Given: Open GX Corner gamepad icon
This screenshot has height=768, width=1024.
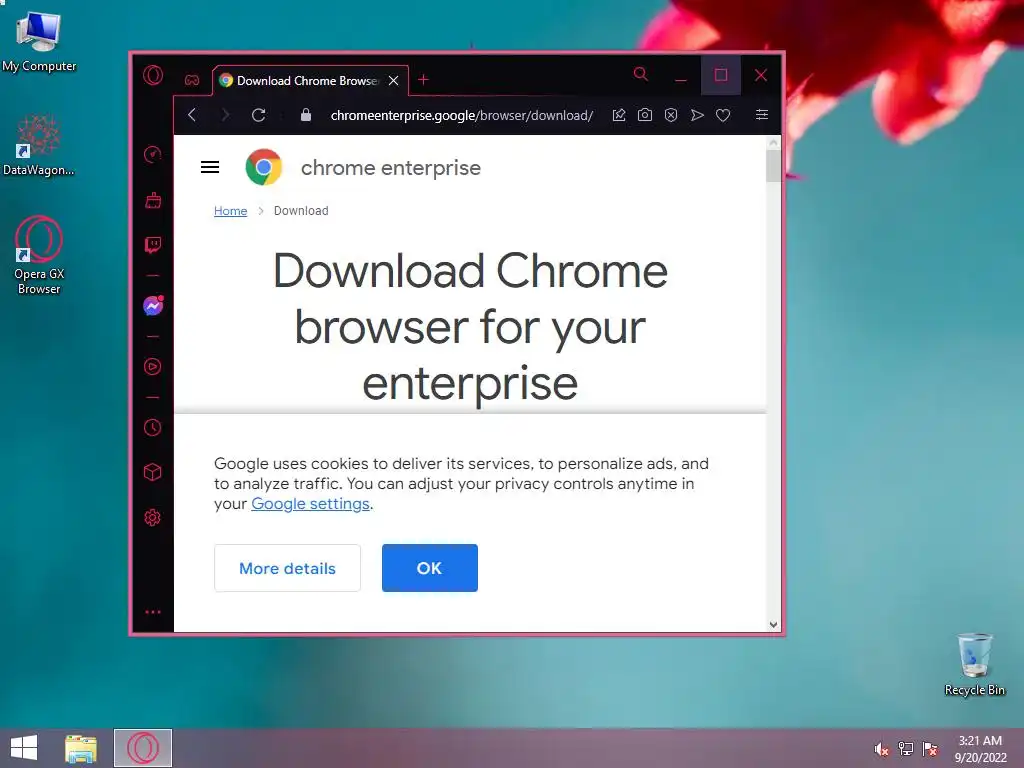Looking at the screenshot, I should pos(192,80).
